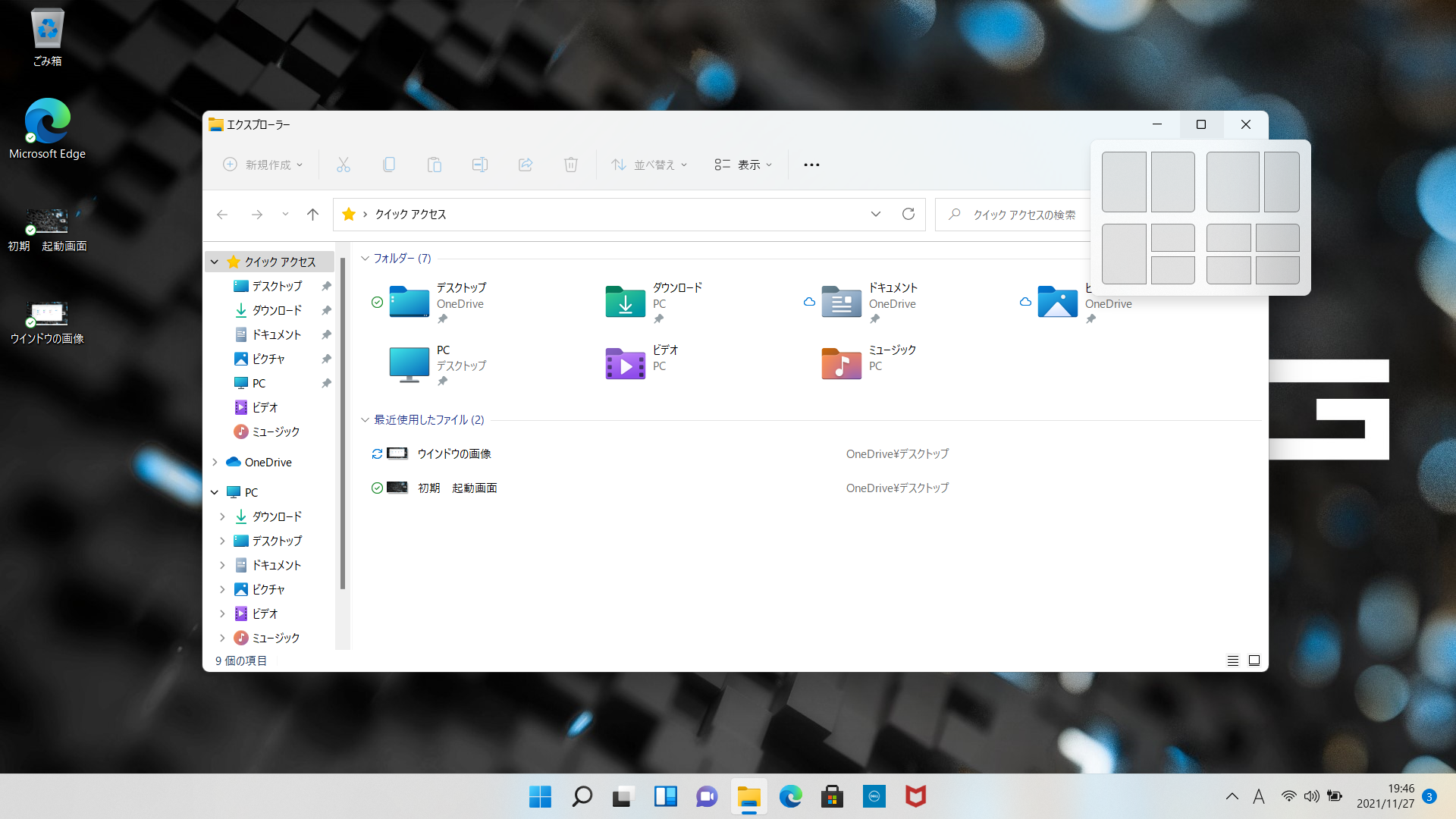Open the ドキュメント folder tile in Folders section
Viewport: 1456px width, 819px height.
[x=871, y=302]
